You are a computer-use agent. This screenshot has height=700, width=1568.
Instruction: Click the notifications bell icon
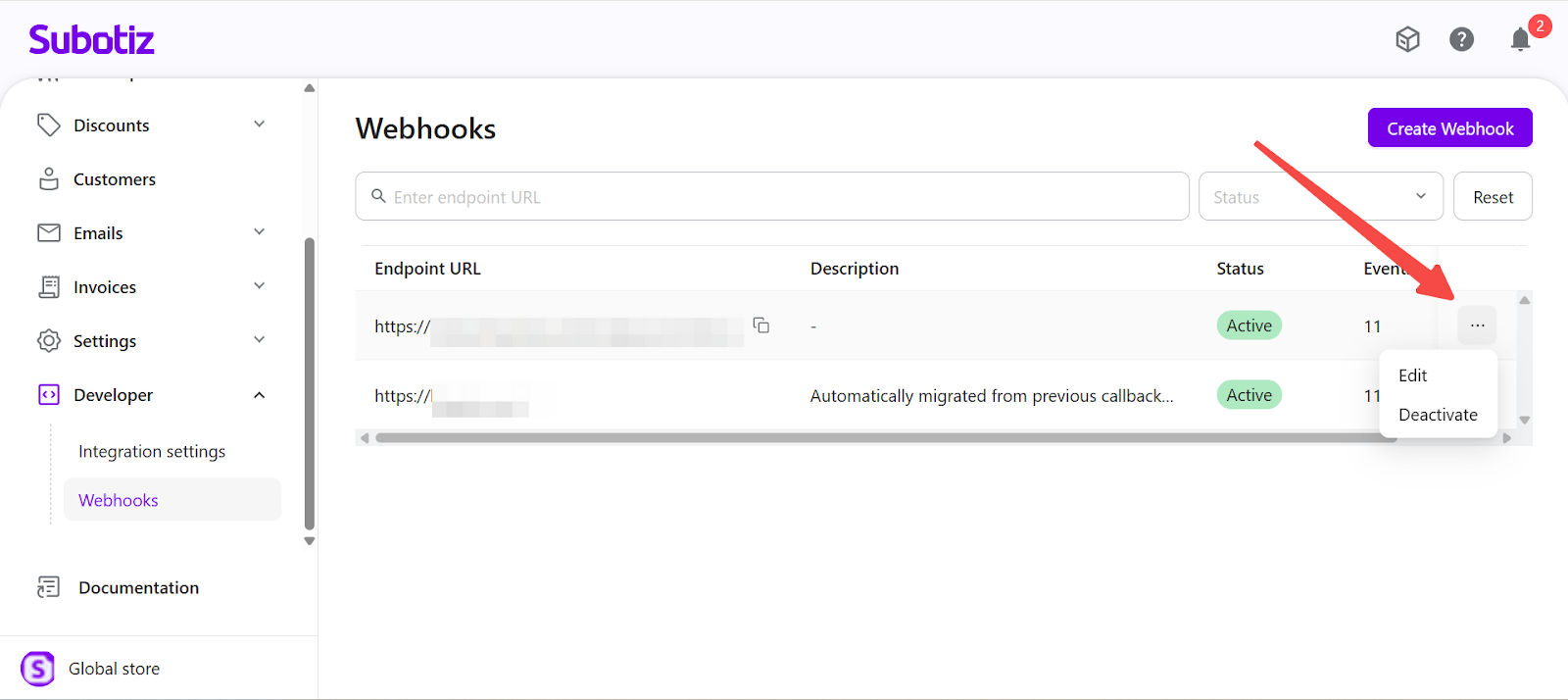pyautogui.click(x=1520, y=39)
